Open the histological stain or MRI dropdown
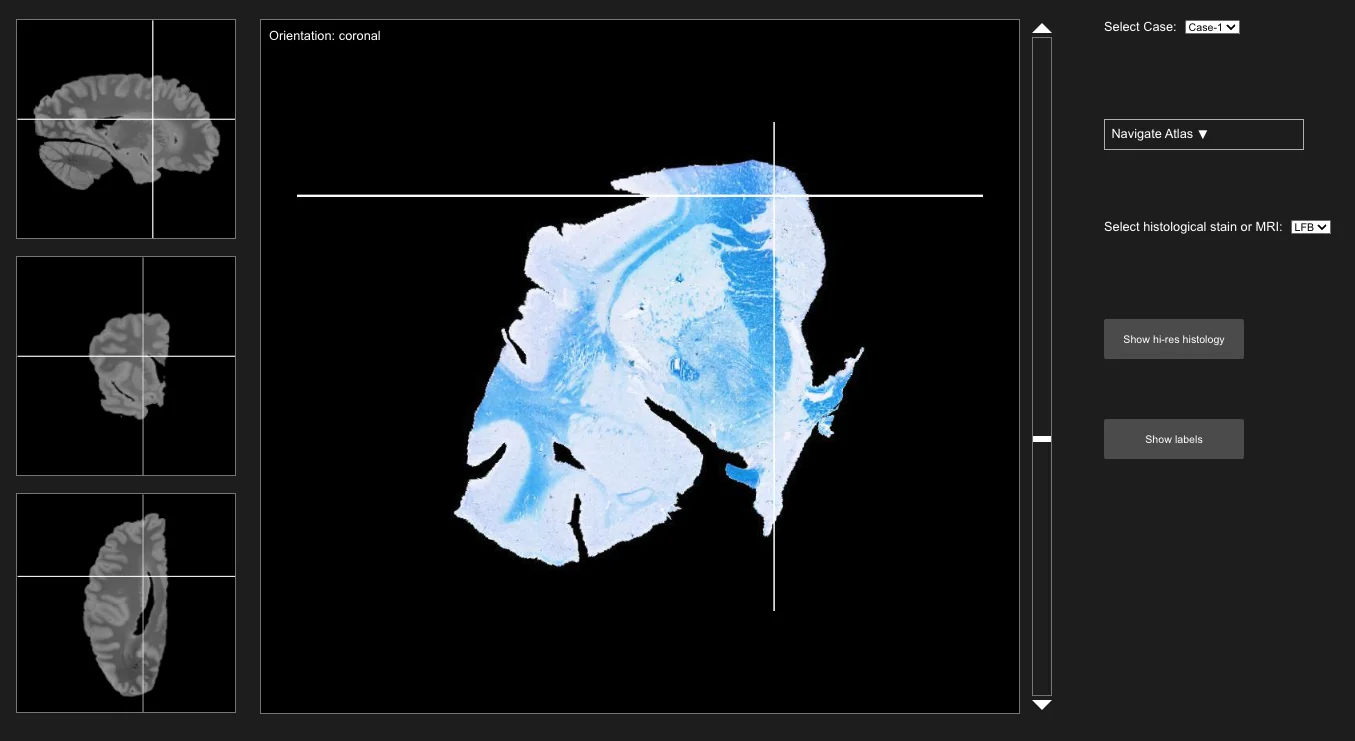The height and width of the screenshot is (741, 1355). click(1310, 227)
